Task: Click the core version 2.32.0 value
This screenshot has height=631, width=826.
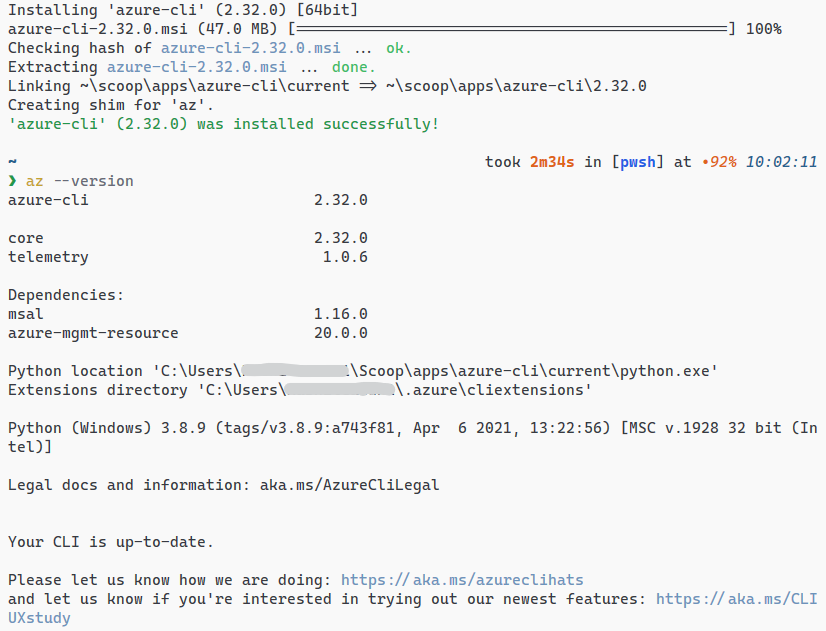Action: 340,238
